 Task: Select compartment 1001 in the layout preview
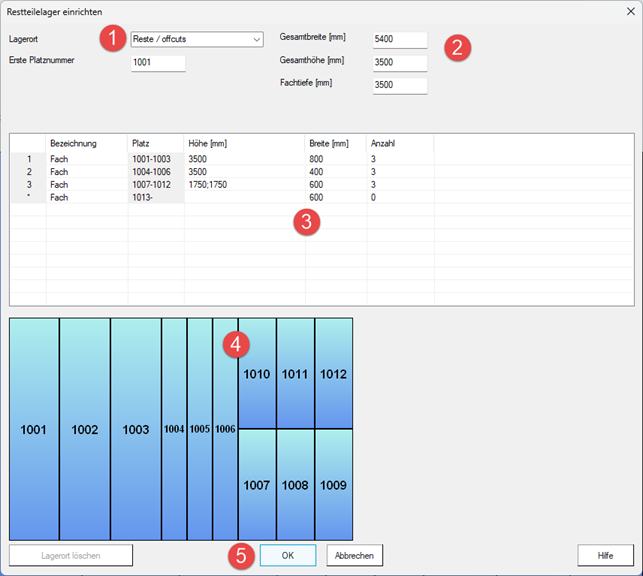(x=34, y=429)
